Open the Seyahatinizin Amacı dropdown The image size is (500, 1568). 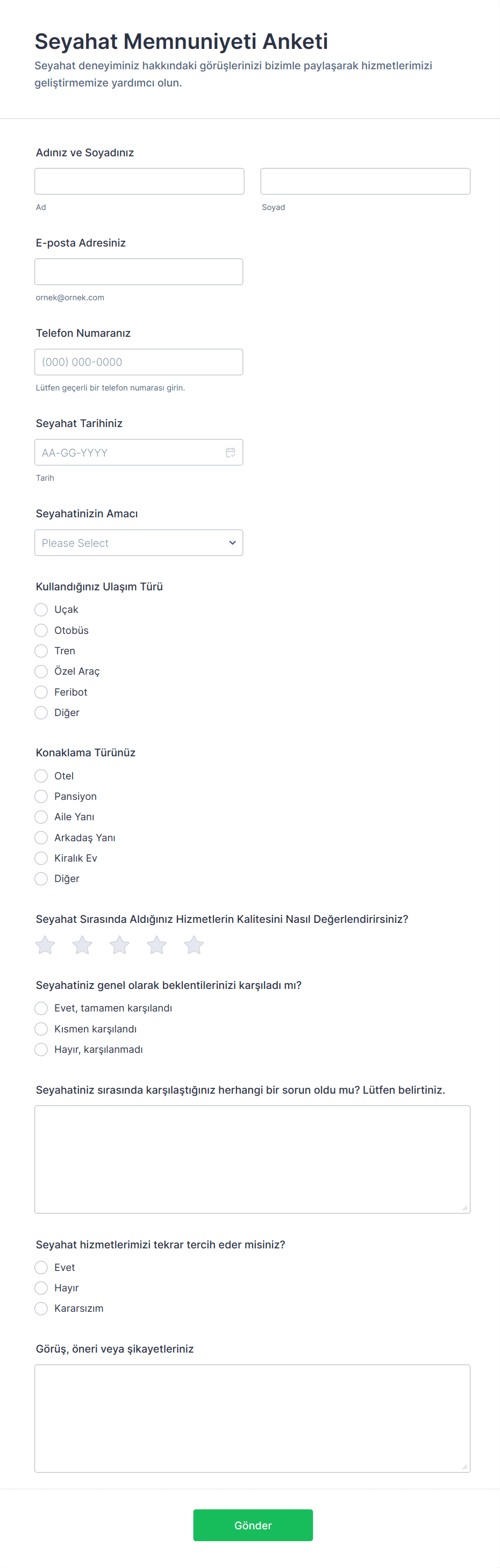pos(139,543)
